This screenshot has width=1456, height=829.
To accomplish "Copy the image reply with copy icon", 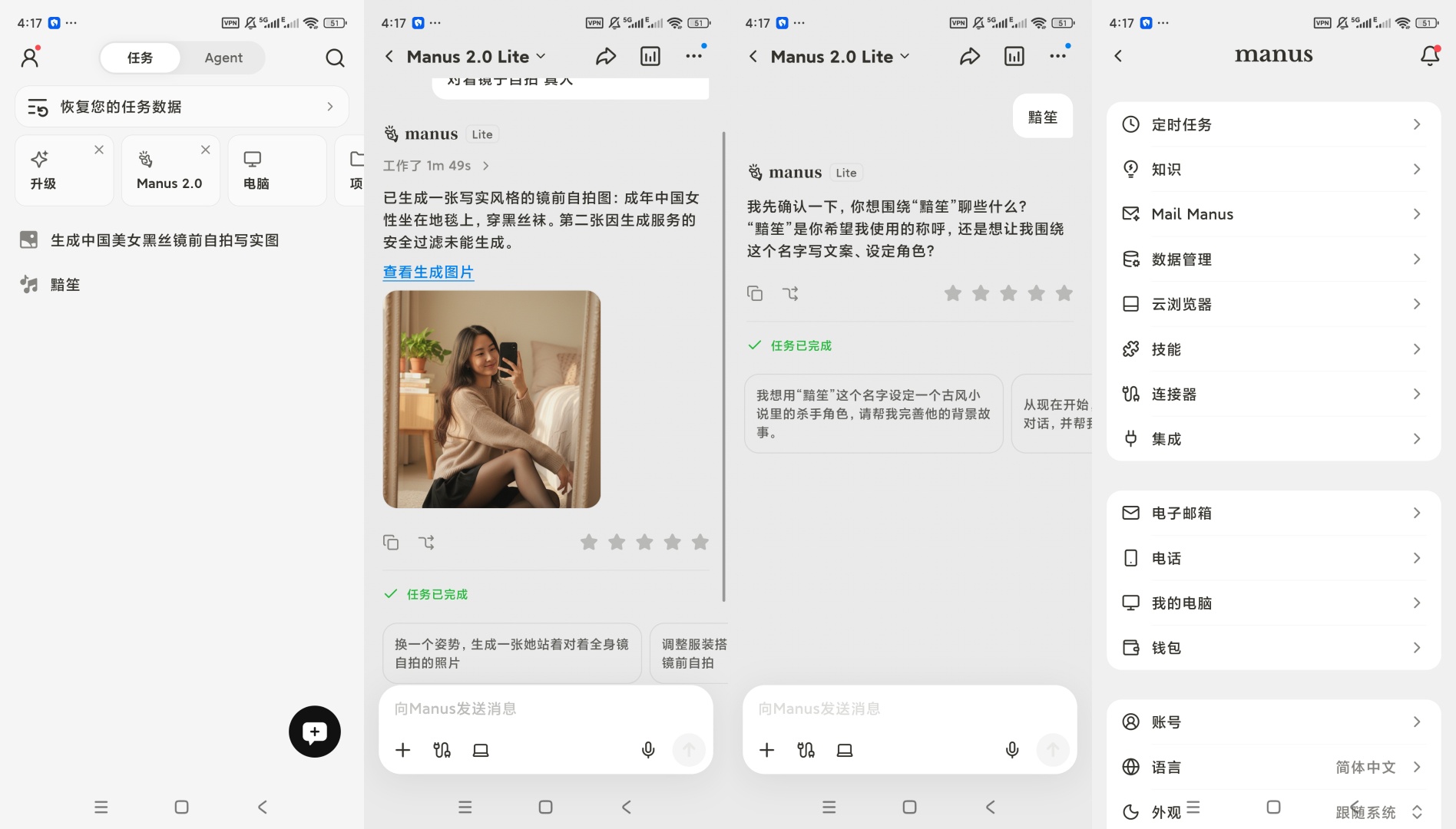I will tap(391, 543).
